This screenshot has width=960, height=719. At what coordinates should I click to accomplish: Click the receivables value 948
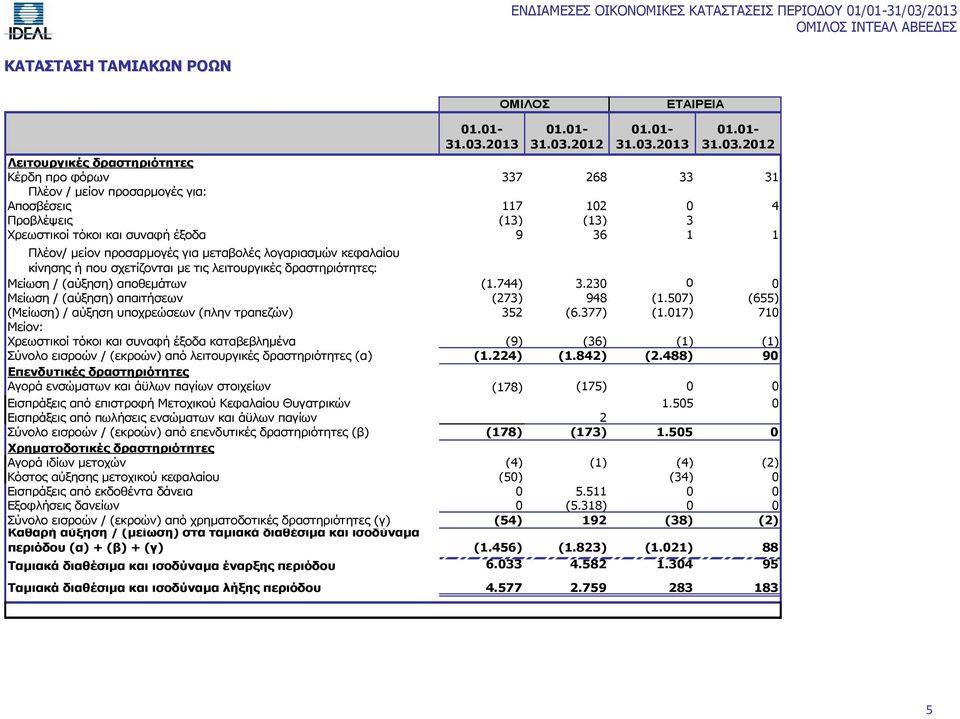tap(596, 298)
